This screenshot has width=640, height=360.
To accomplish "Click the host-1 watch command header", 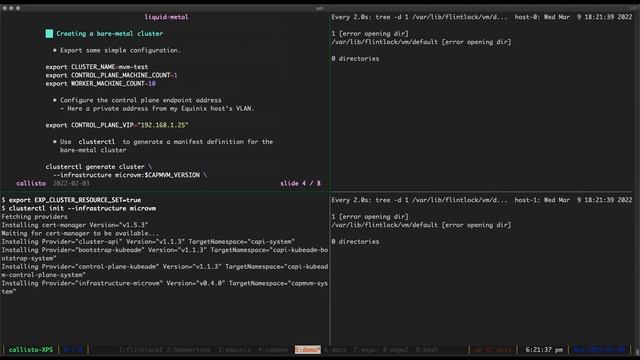I will click(x=482, y=200).
